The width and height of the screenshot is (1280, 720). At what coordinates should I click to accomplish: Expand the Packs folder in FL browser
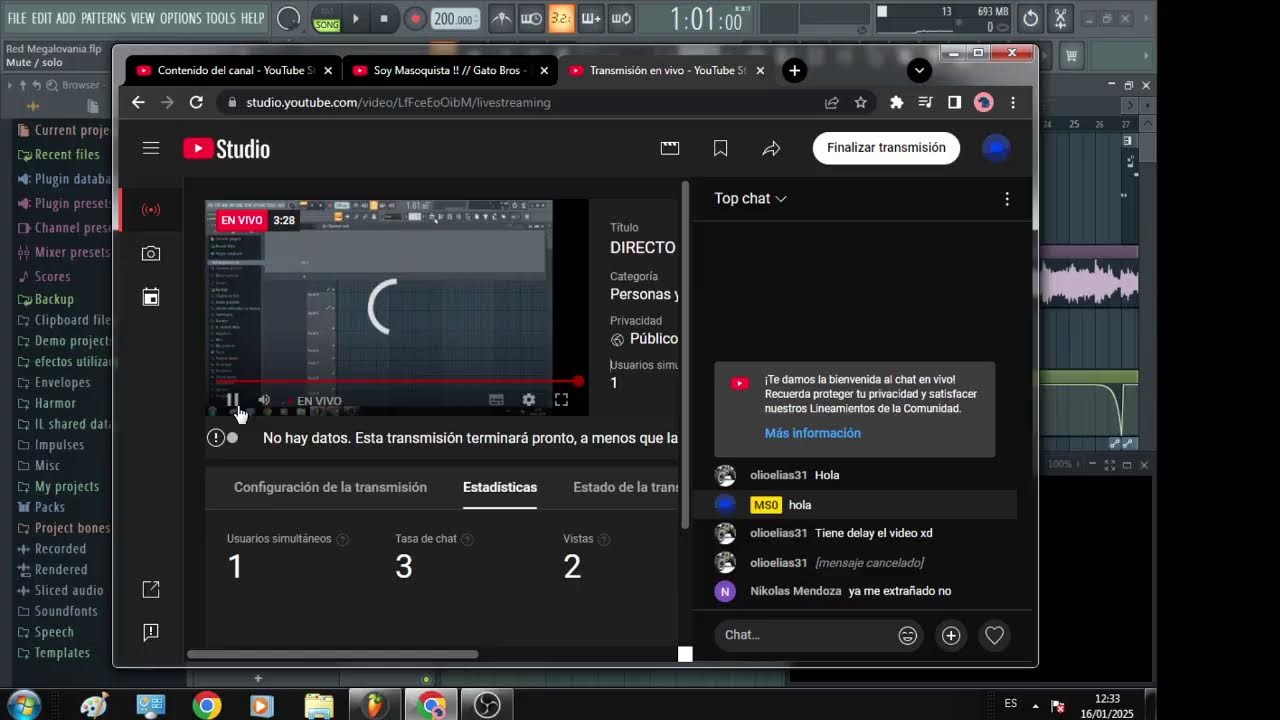41,507
